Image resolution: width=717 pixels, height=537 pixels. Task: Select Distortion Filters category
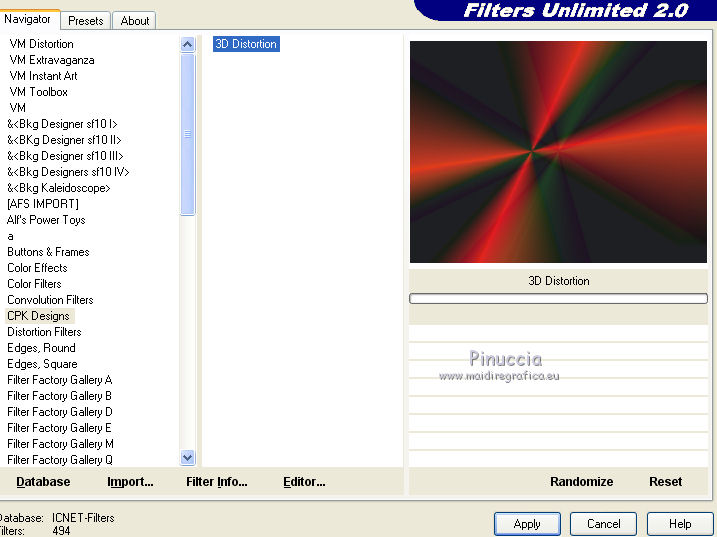pos(44,332)
